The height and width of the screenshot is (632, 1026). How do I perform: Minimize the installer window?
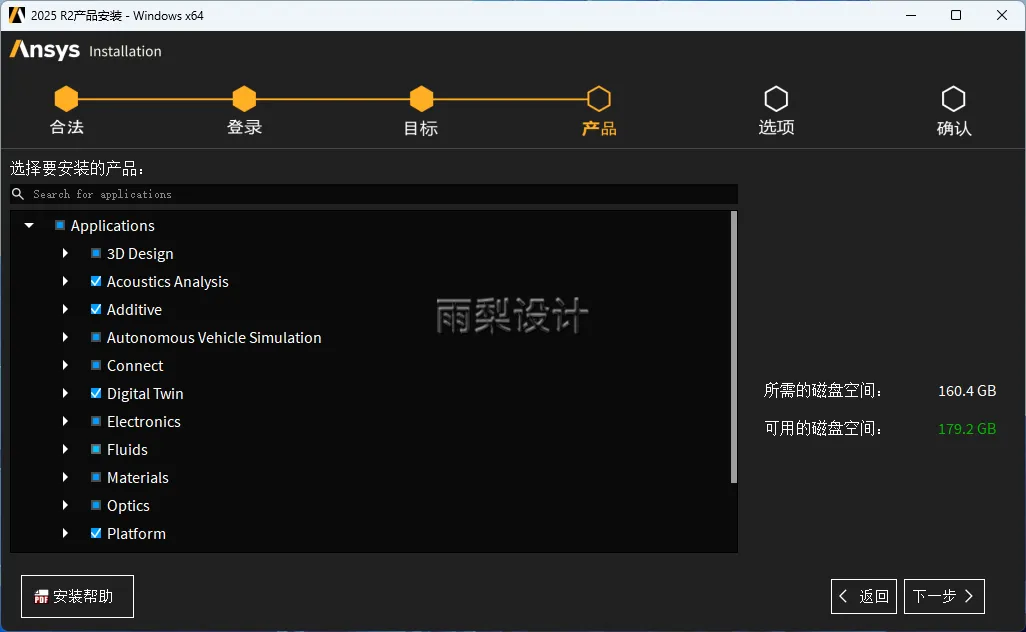pyautogui.click(x=911, y=15)
